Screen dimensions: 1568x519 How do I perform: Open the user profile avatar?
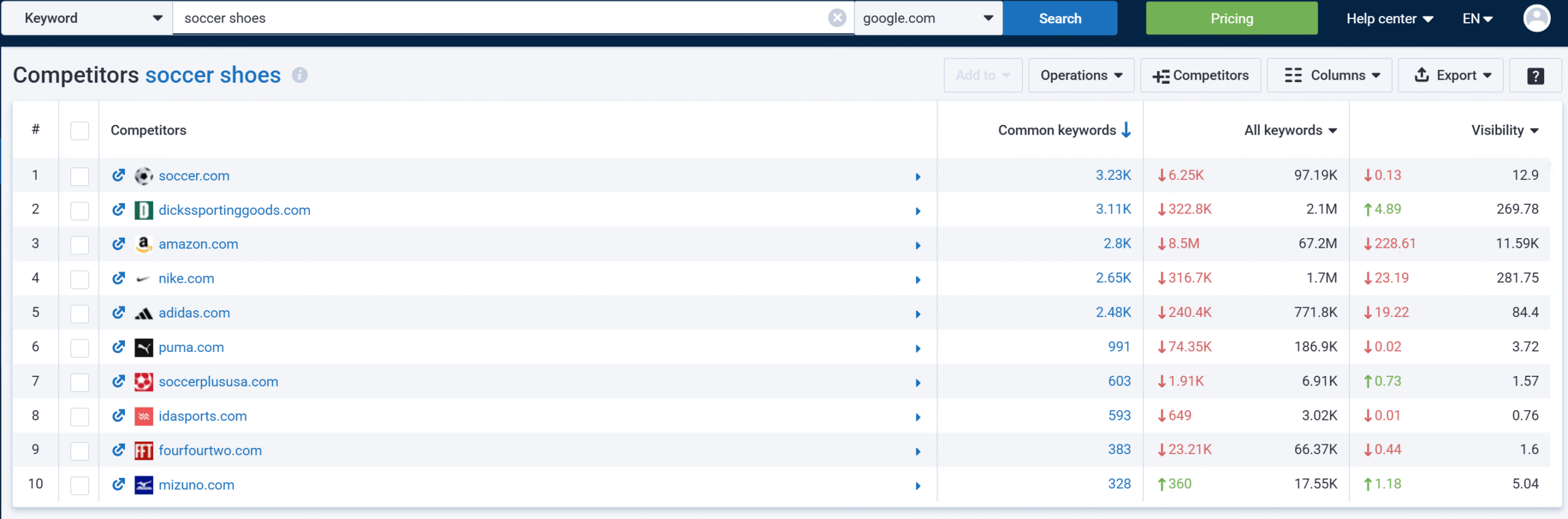pos(1536,18)
